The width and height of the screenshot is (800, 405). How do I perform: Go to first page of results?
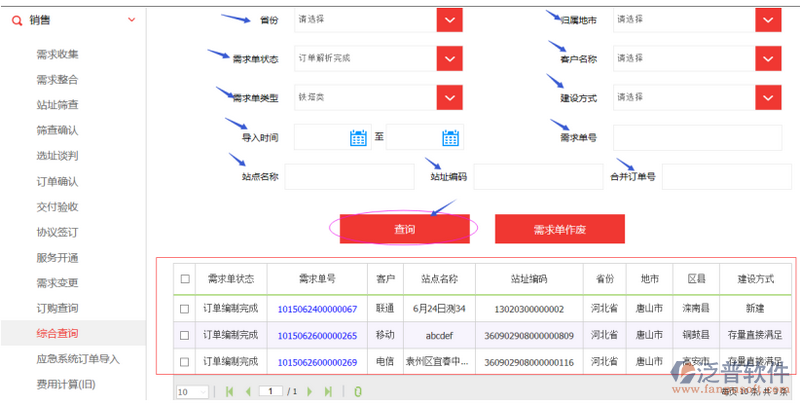coord(229,392)
